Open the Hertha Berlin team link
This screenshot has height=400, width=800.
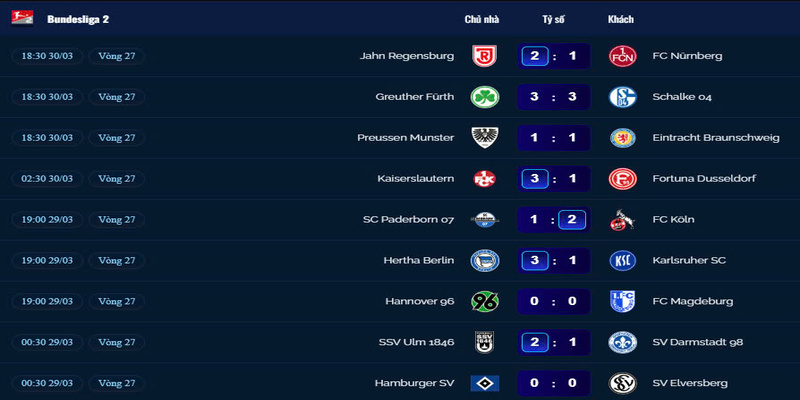[x=419, y=261]
